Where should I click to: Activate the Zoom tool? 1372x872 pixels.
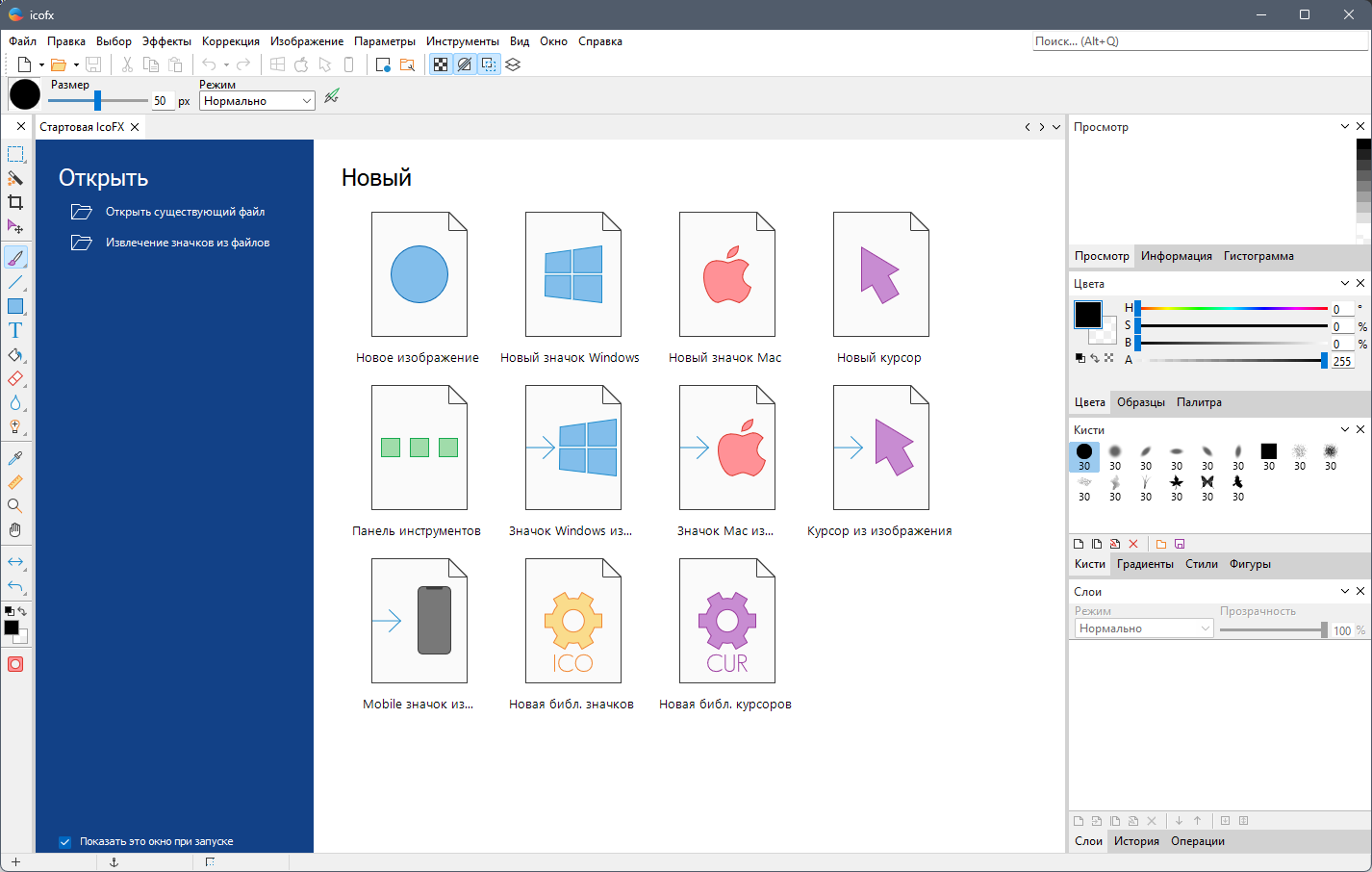click(x=15, y=505)
